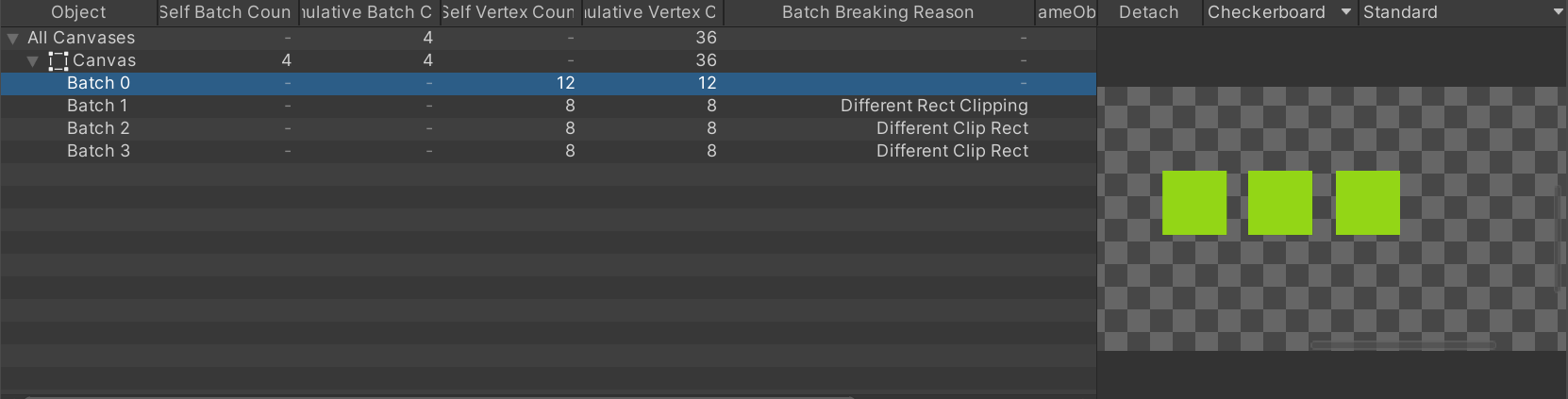Click the Object column header
1568x399 pixels.
[x=78, y=12]
